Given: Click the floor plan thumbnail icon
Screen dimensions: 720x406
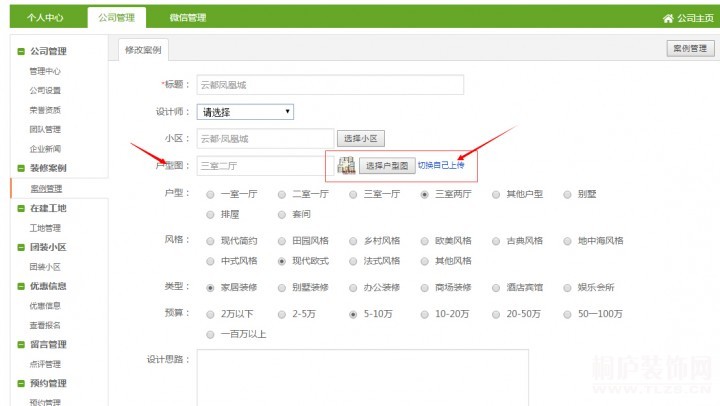Looking at the screenshot, I should click(x=346, y=166).
